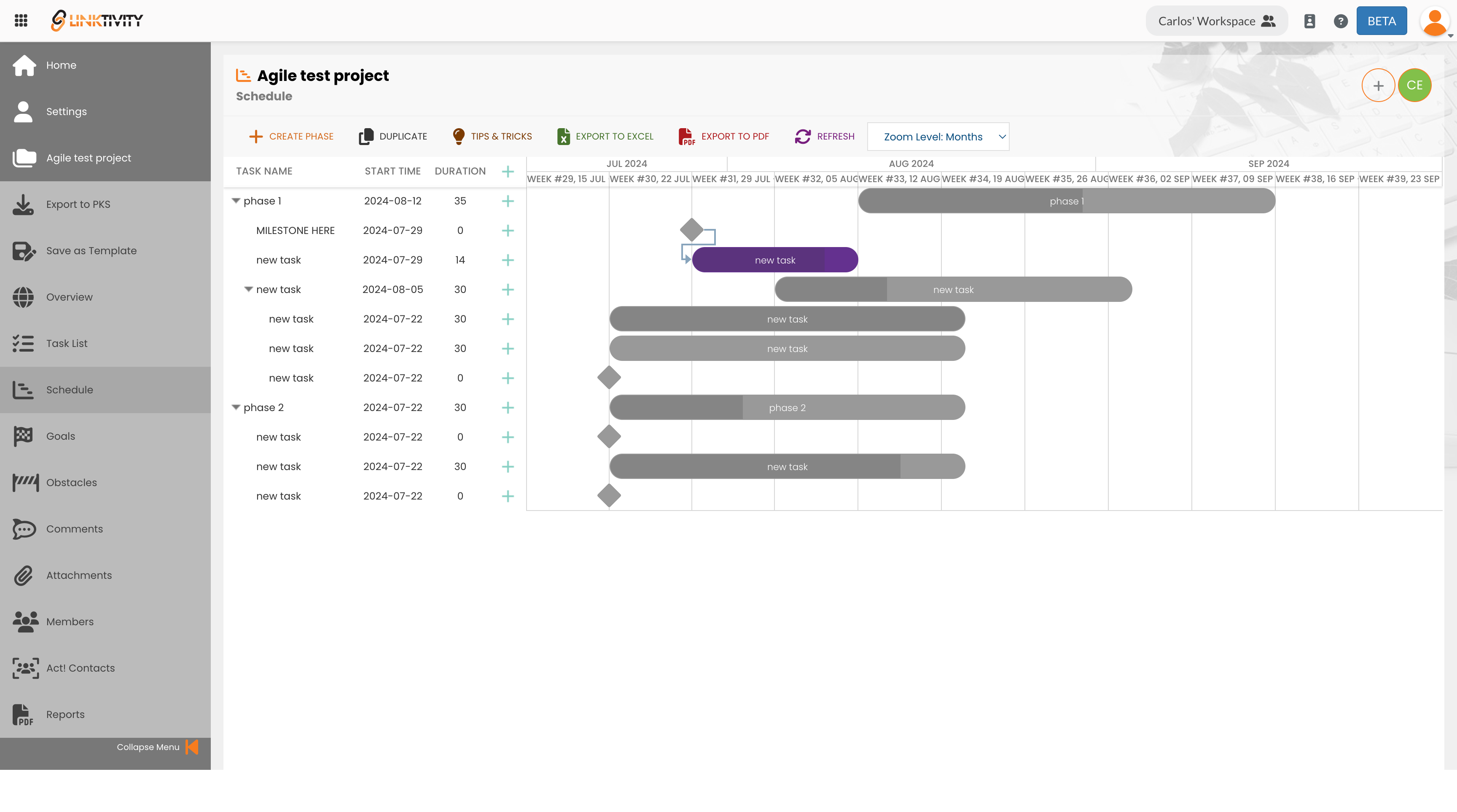Viewport: 1457px width, 812px height.
Task: Click duration 35 cell
Action: 460,201
